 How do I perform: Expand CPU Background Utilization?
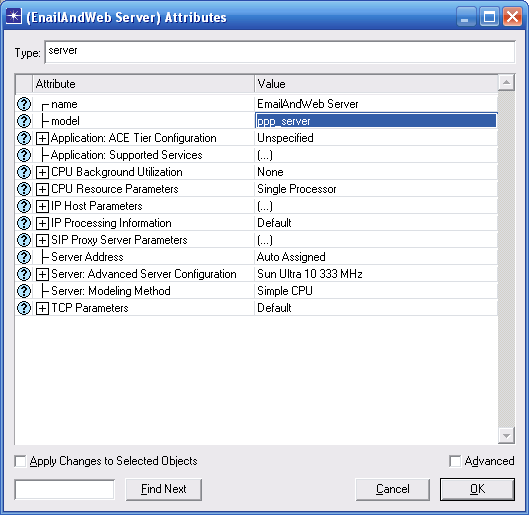(42, 173)
